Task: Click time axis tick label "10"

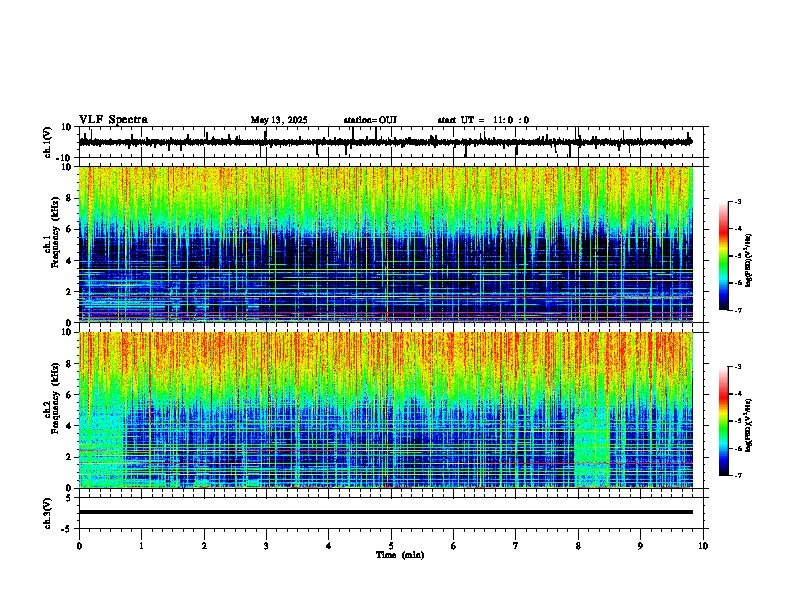Action: pyautogui.click(x=703, y=546)
